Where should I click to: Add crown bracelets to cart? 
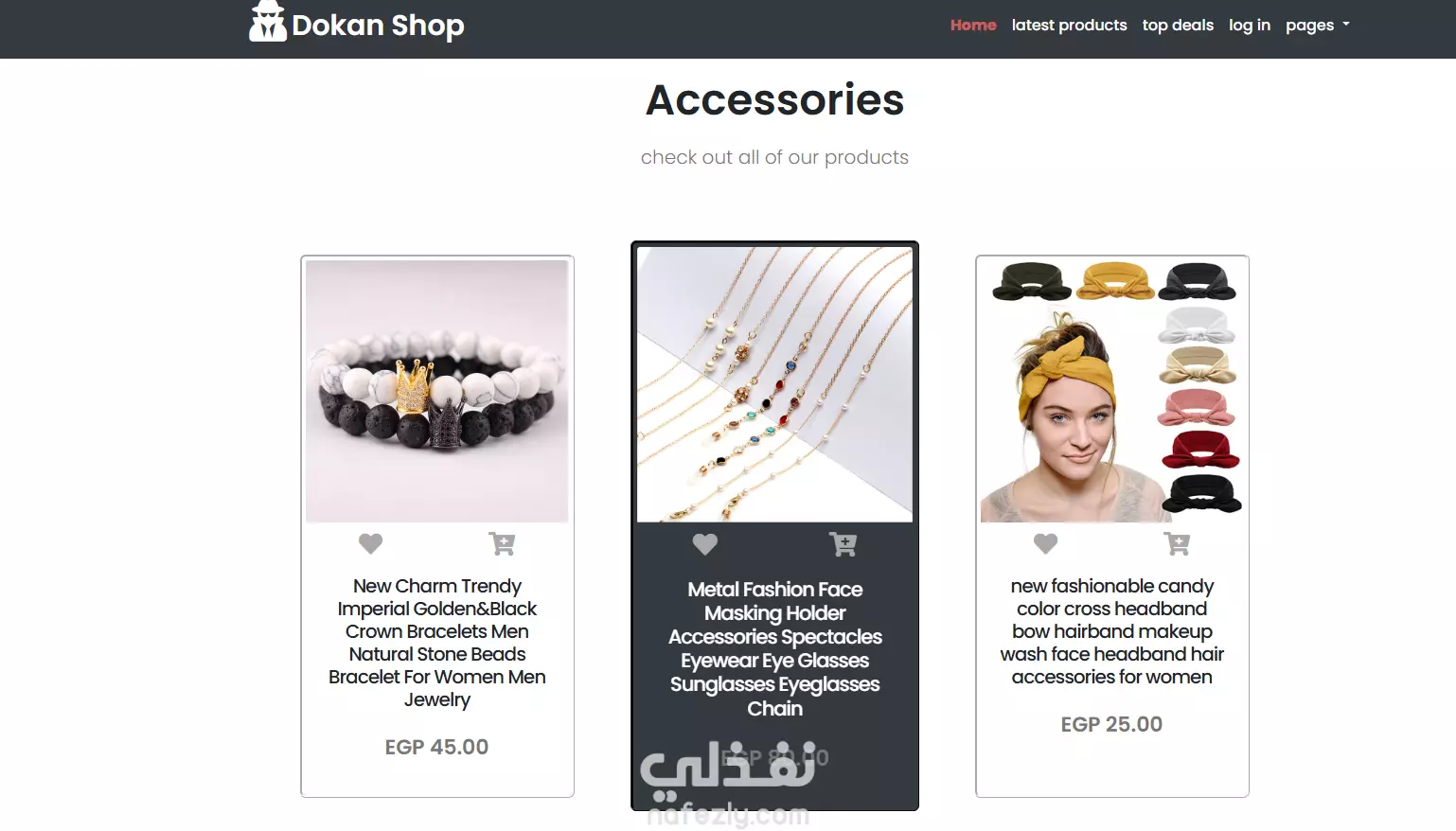pos(502,543)
